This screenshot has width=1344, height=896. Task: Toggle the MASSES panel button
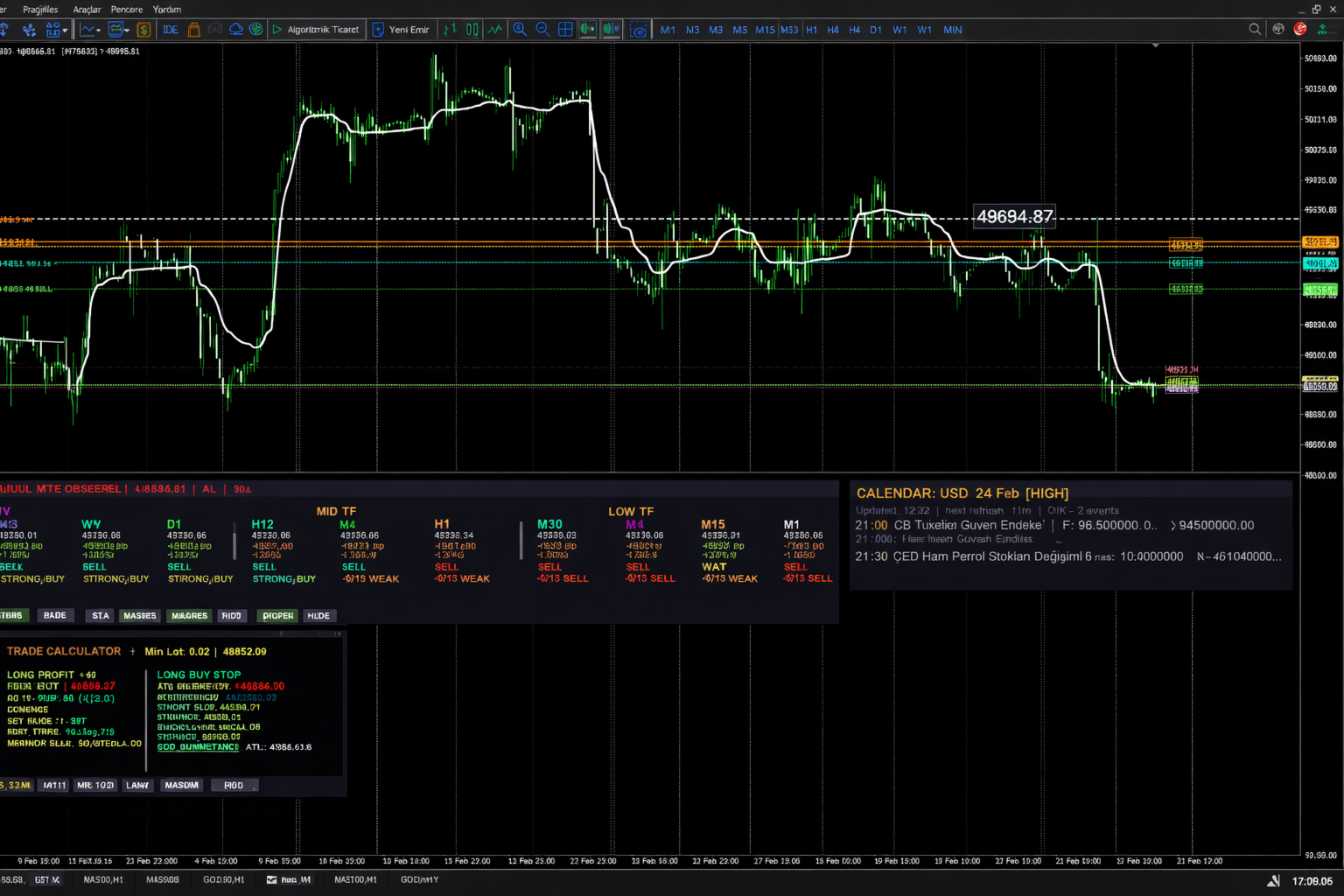point(140,616)
